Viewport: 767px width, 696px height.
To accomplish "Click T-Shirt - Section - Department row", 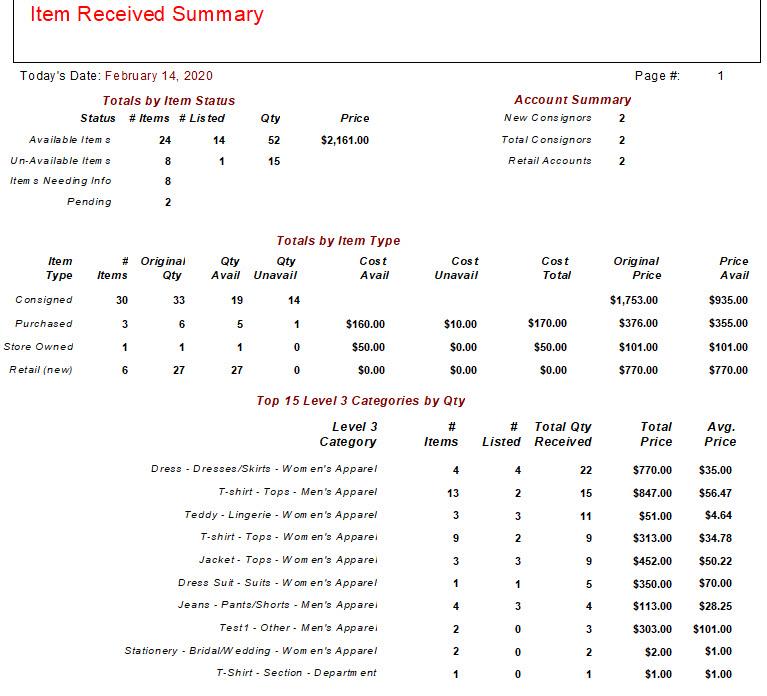I will tap(474, 674).
